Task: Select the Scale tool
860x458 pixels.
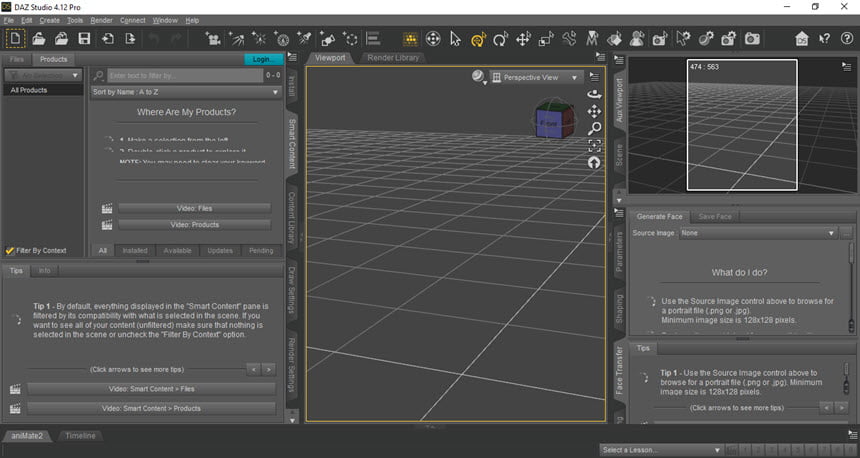Action: coord(546,39)
